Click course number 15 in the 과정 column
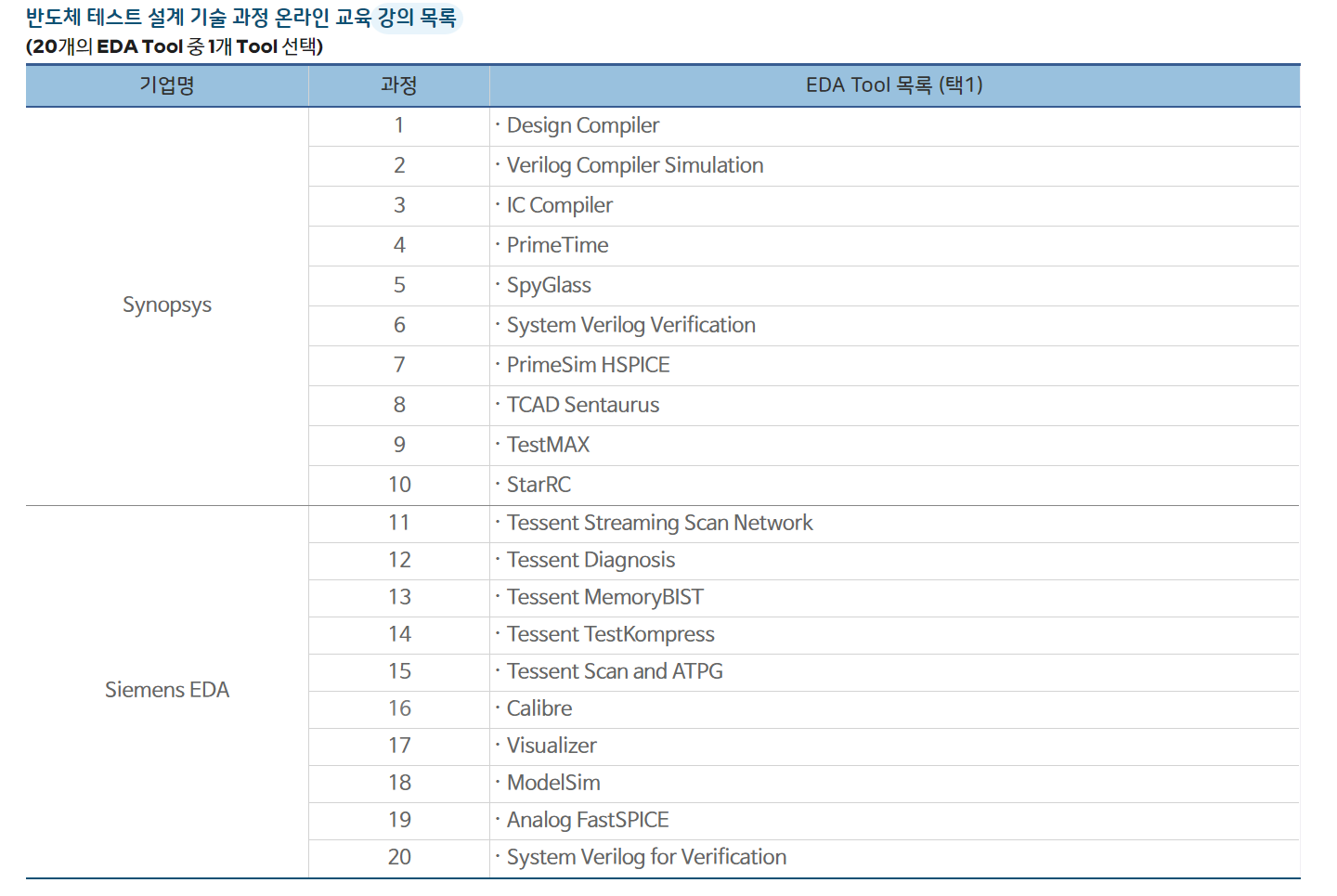The height and width of the screenshot is (896, 1337). [399, 671]
